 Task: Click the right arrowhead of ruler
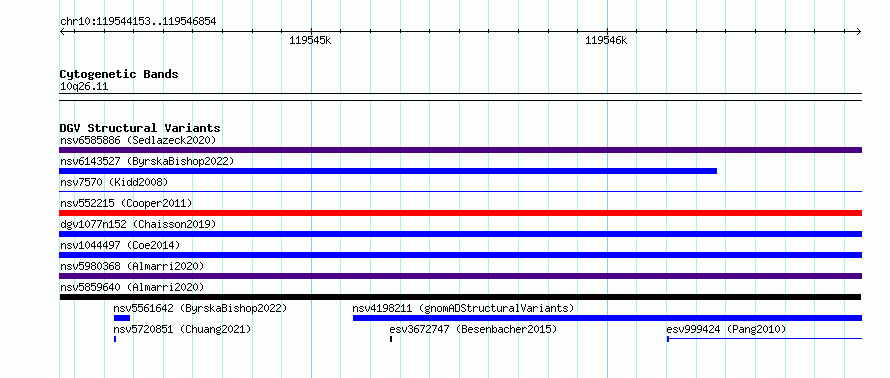click(859, 31)
